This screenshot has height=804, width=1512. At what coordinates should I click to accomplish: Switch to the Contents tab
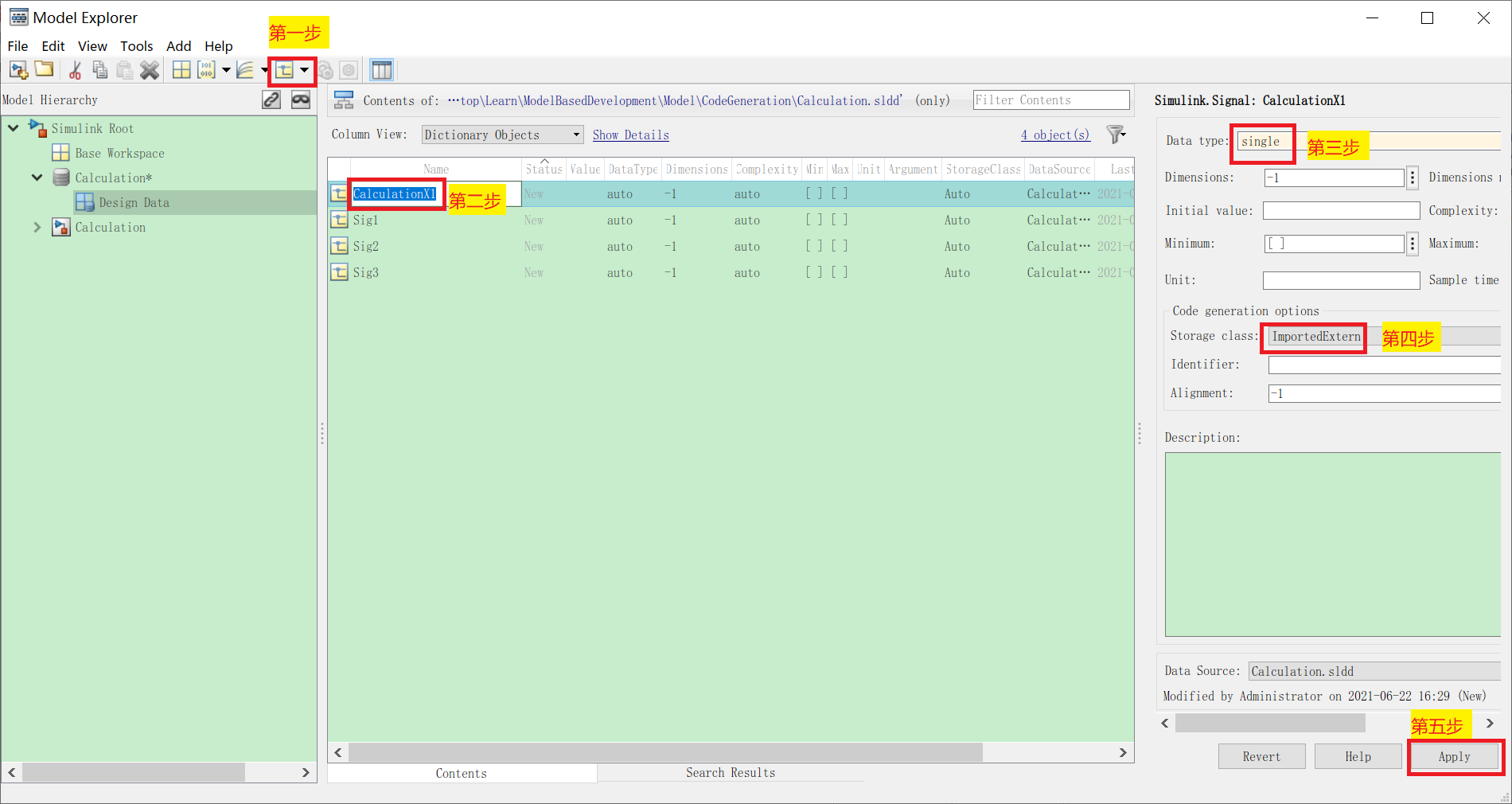coord(462,773)
